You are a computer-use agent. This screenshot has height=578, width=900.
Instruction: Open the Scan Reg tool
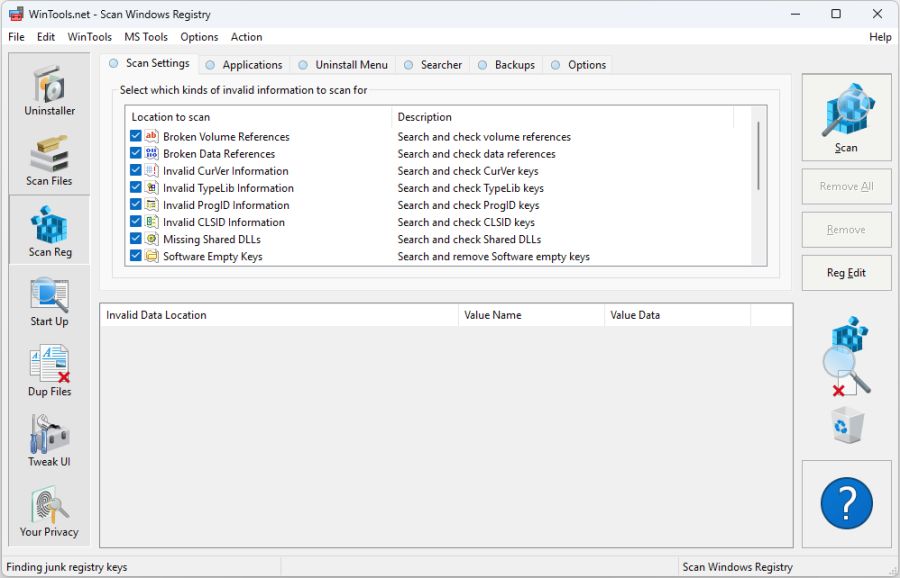48,232
